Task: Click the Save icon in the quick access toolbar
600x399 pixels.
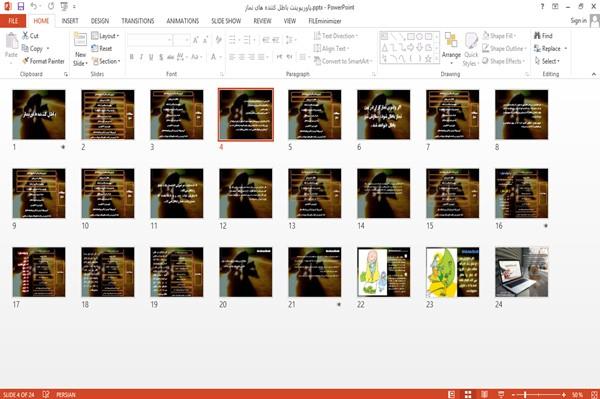Action: pyautogui.click(x=21, y=7)
